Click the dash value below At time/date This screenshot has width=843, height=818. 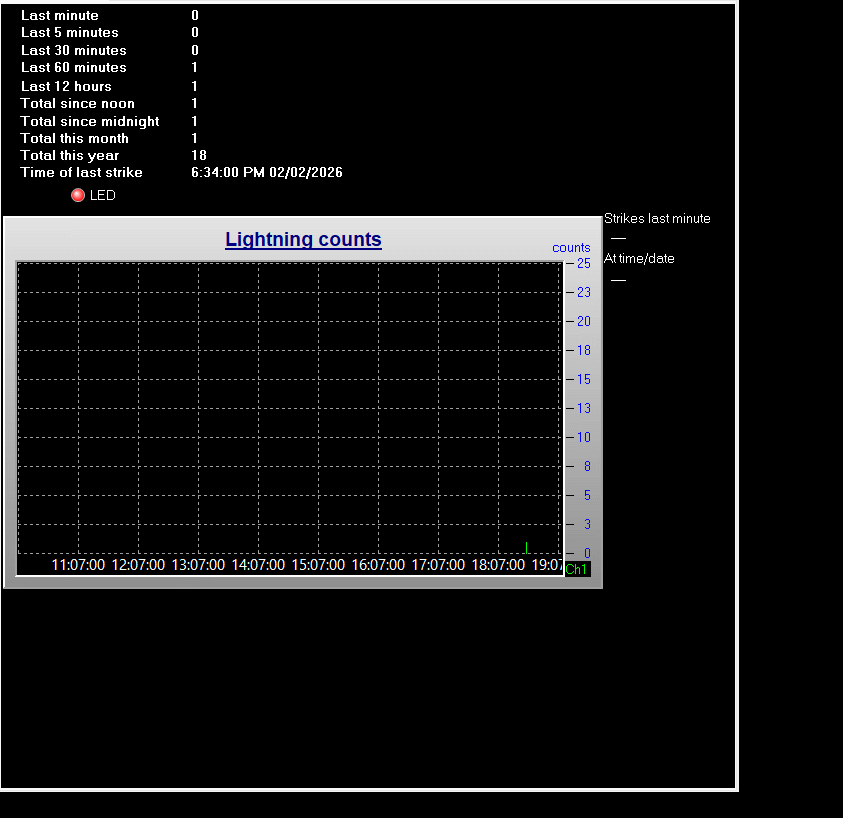click(618, 280)
